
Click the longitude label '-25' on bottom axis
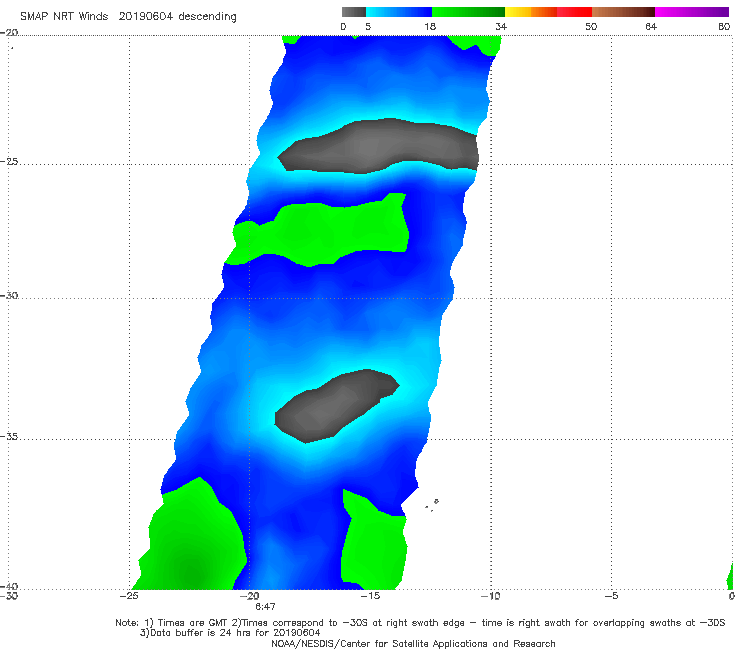pos(129,596)
